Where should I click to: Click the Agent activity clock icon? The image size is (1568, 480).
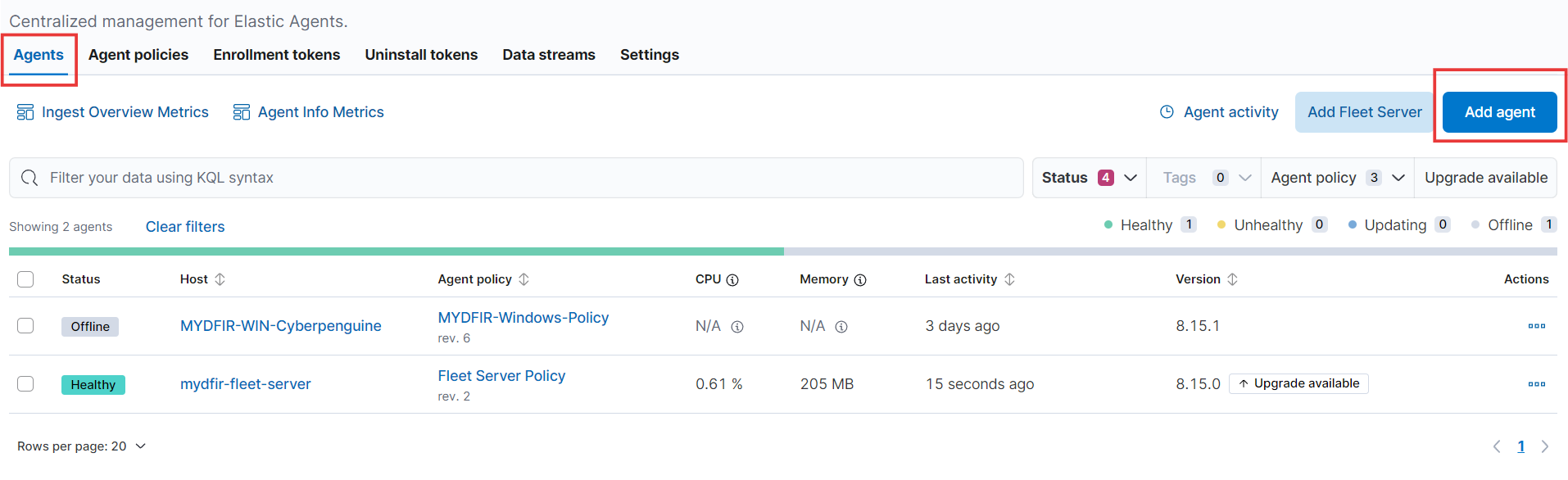click(1167, 112)
